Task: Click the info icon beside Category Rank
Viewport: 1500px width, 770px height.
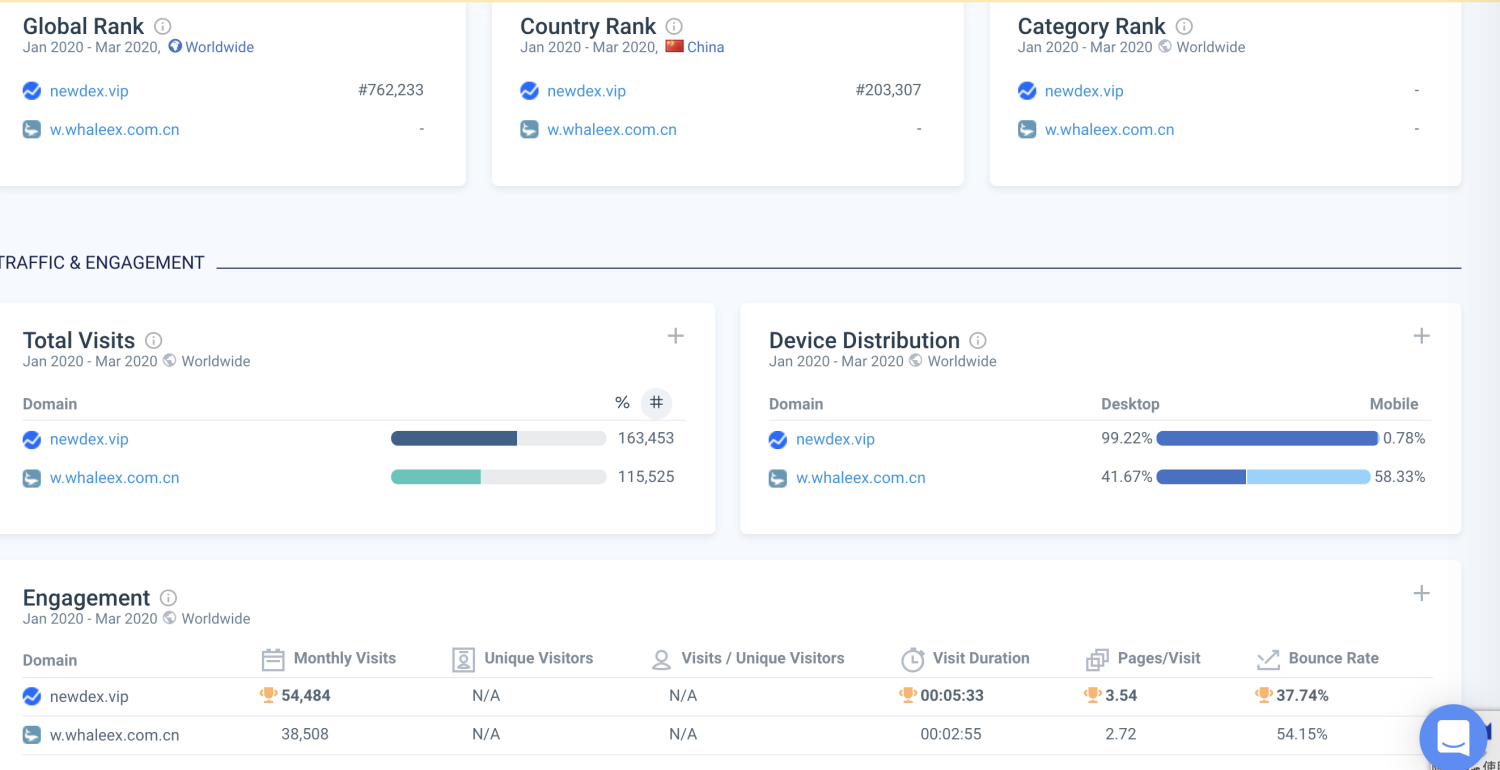Action: tap(1184, 27)
